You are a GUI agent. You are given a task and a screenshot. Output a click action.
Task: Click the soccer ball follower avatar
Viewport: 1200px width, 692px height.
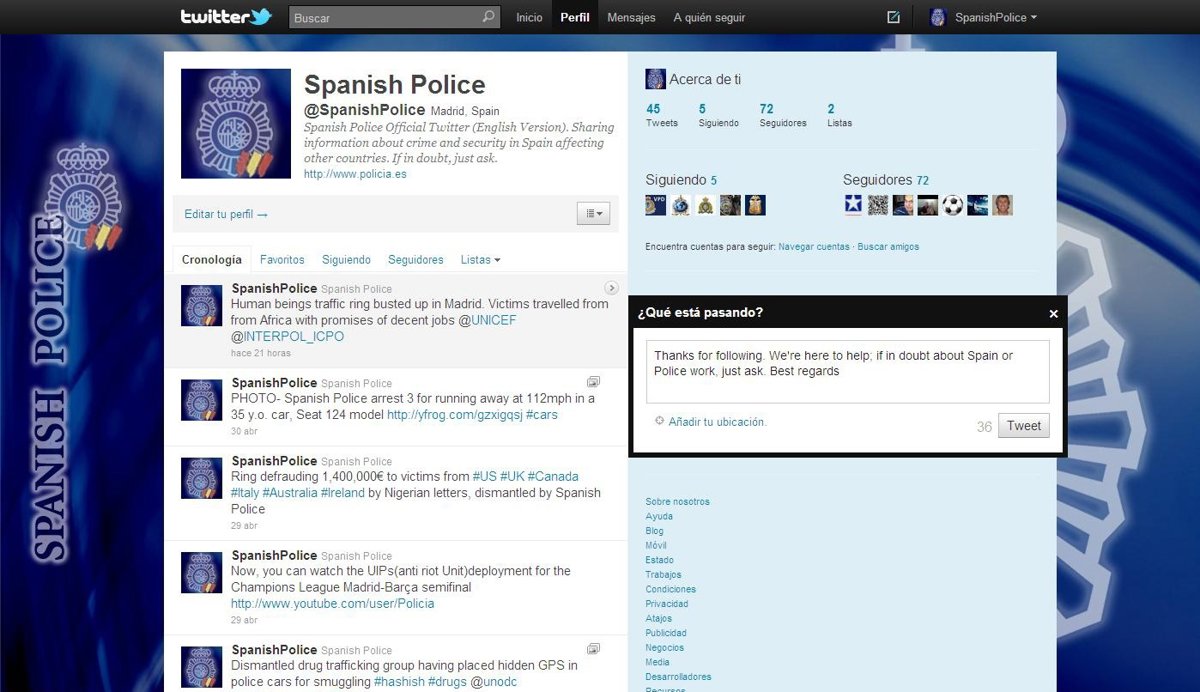pyautogui.click(x=953, y=205)
